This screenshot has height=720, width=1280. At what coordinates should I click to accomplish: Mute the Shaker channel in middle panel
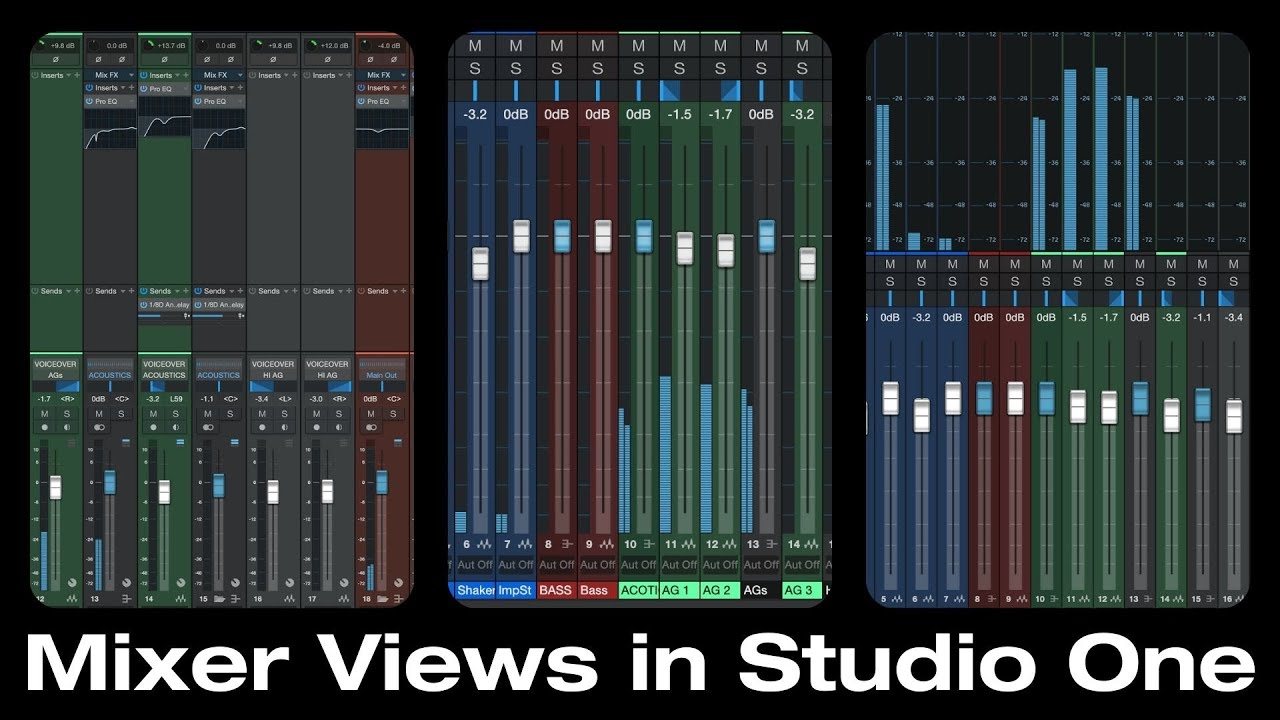475,45
